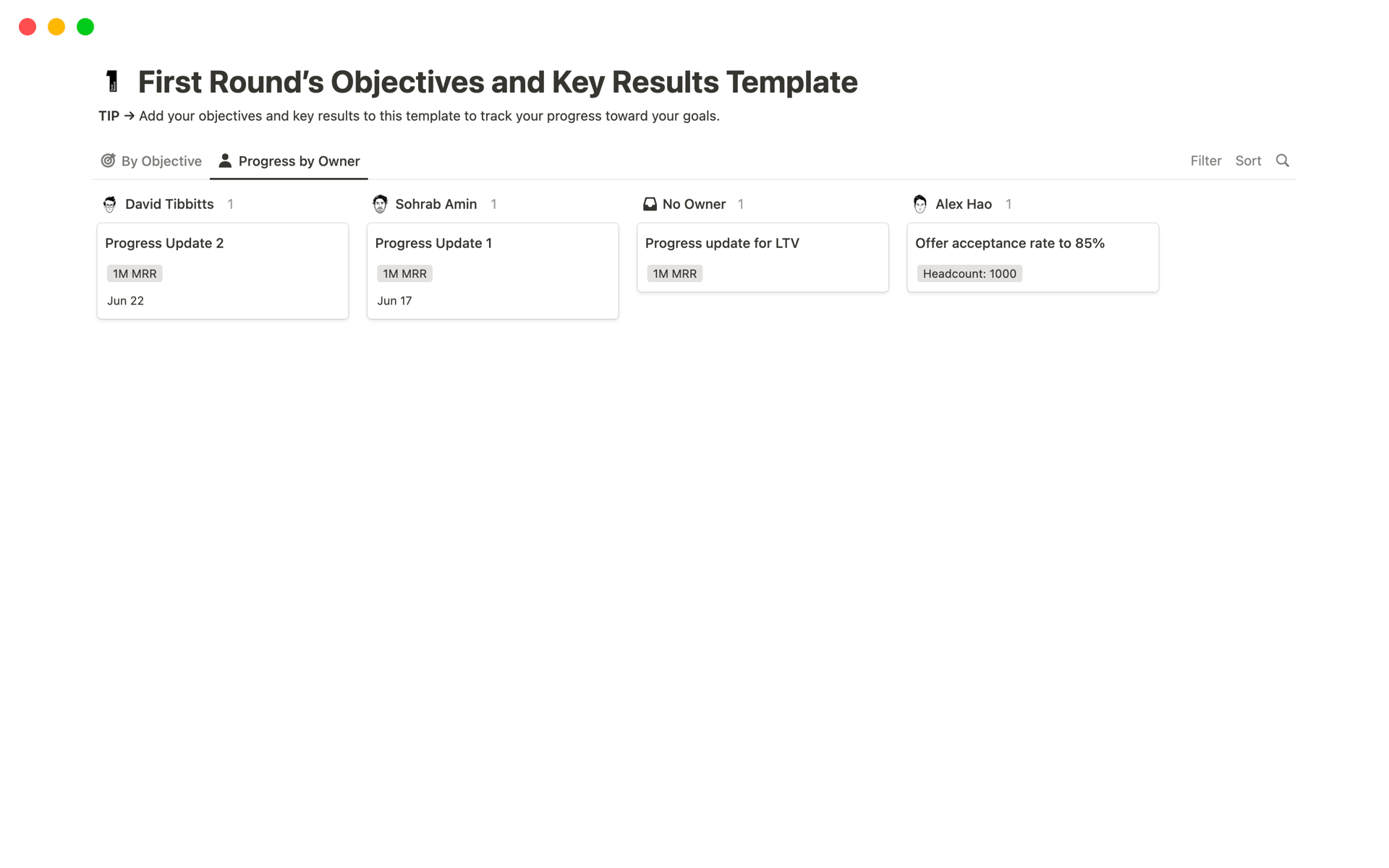Click David Tibbitts' avatar icon
The width and height of the screenshot is (1389, 868).
coord(109,204)
